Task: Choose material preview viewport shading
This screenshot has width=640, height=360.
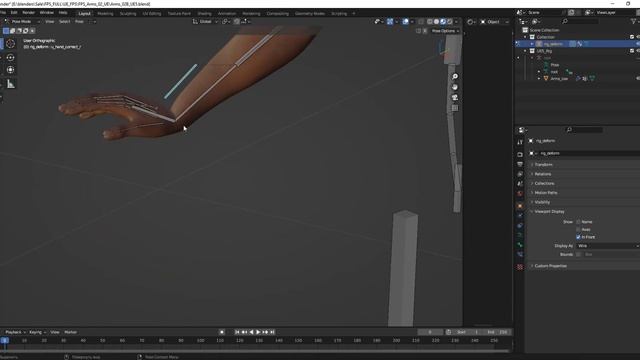Action: (443, 22)
